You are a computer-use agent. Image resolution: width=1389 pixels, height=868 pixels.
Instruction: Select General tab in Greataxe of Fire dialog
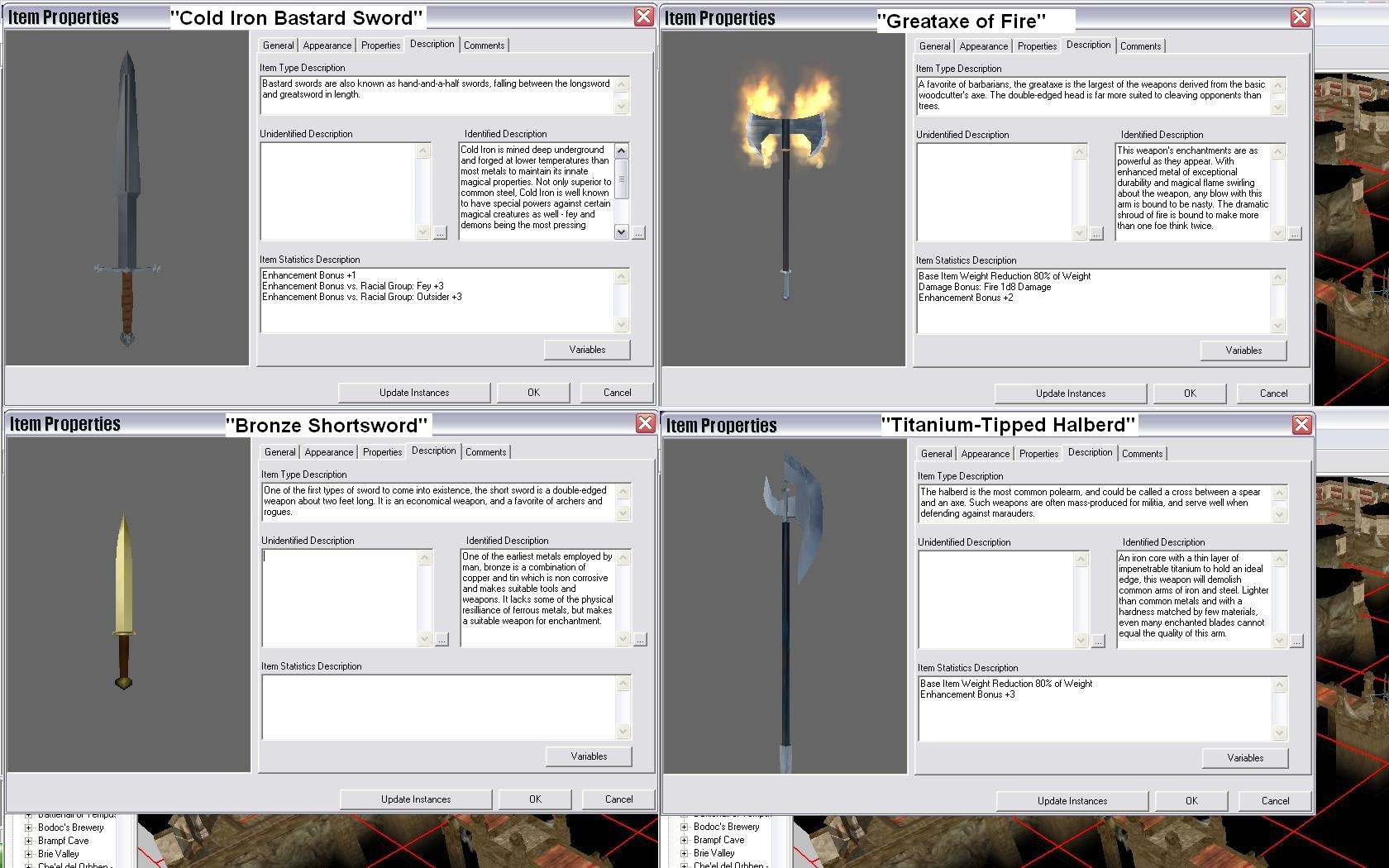[x=934, y=46]
